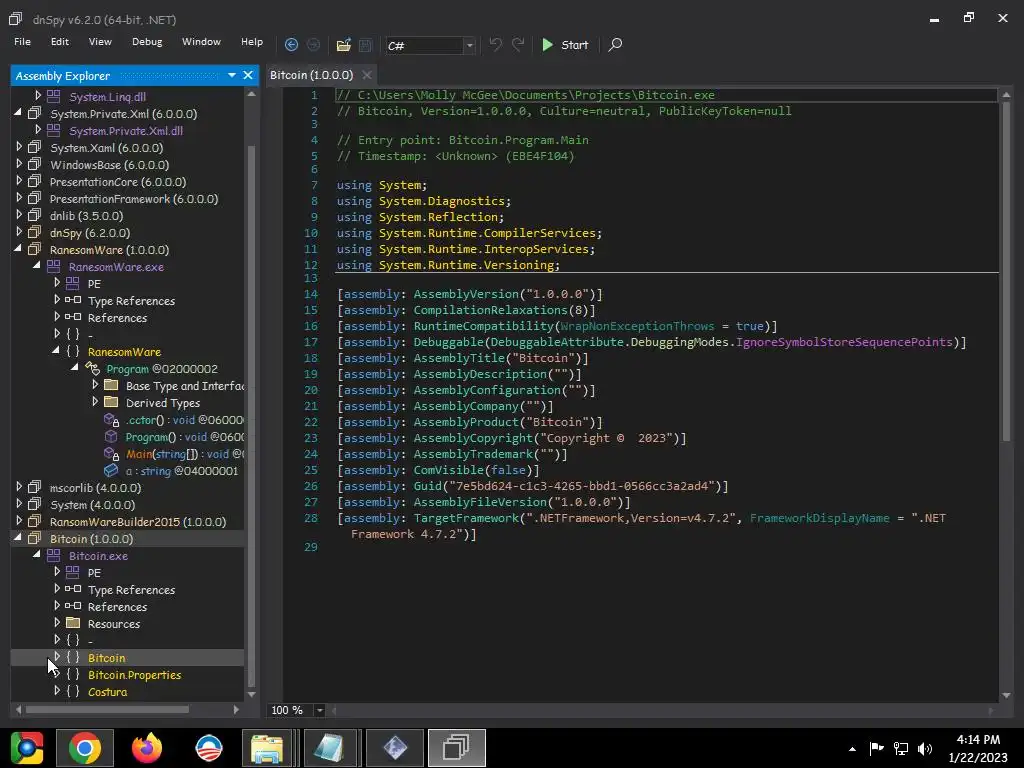The height and width of the screenshot is (768, 1024).
Task: Expand the System.Xaml (6.0.0.0) node
Action: [19, 147]
